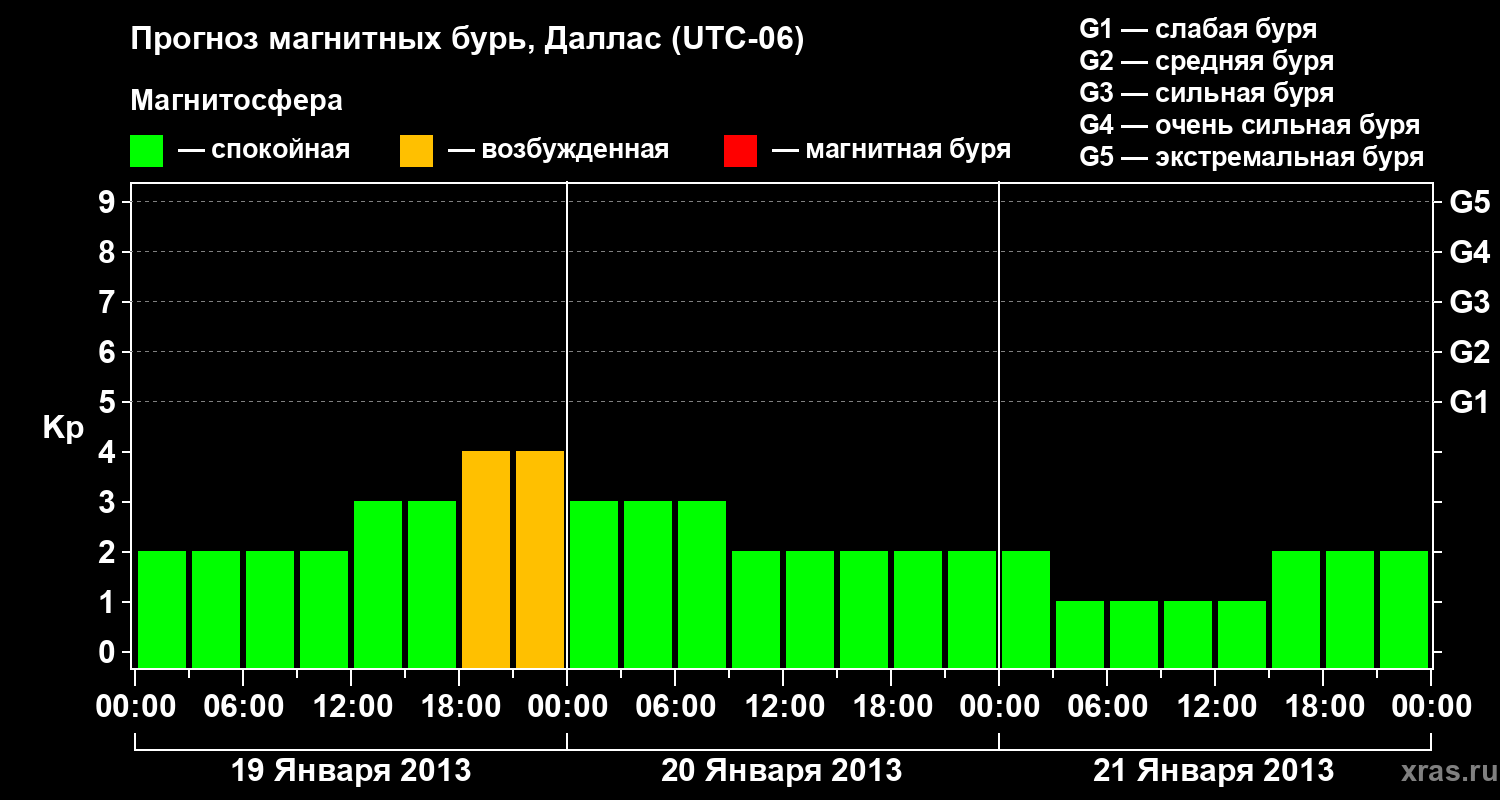The height and width of the screenshot is (800, 1500).
Task: Click the right-axis 'G5' label
Action: 1470,203
